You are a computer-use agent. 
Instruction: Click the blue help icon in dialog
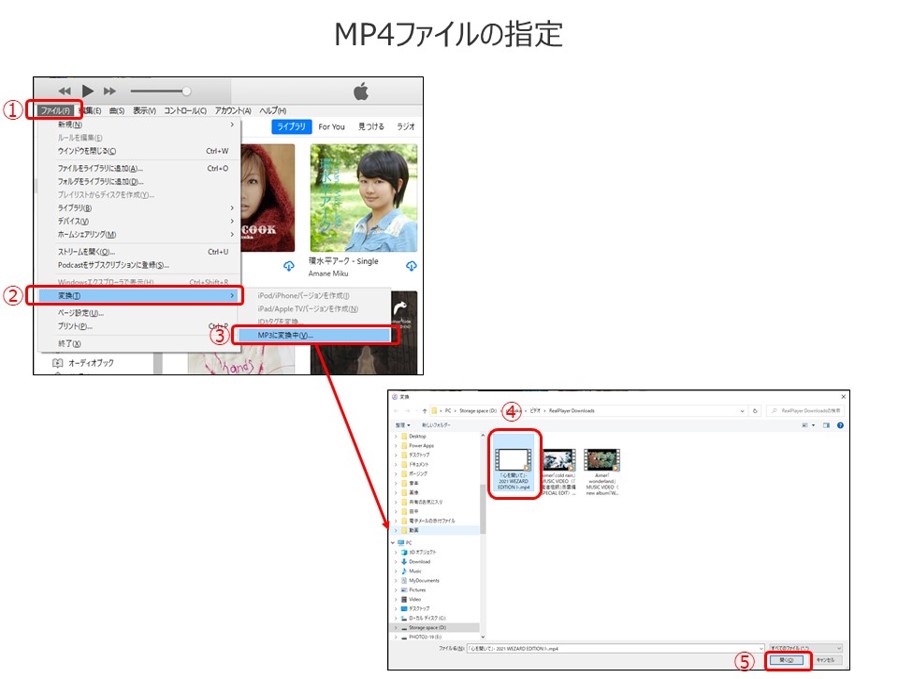(840, 425)
